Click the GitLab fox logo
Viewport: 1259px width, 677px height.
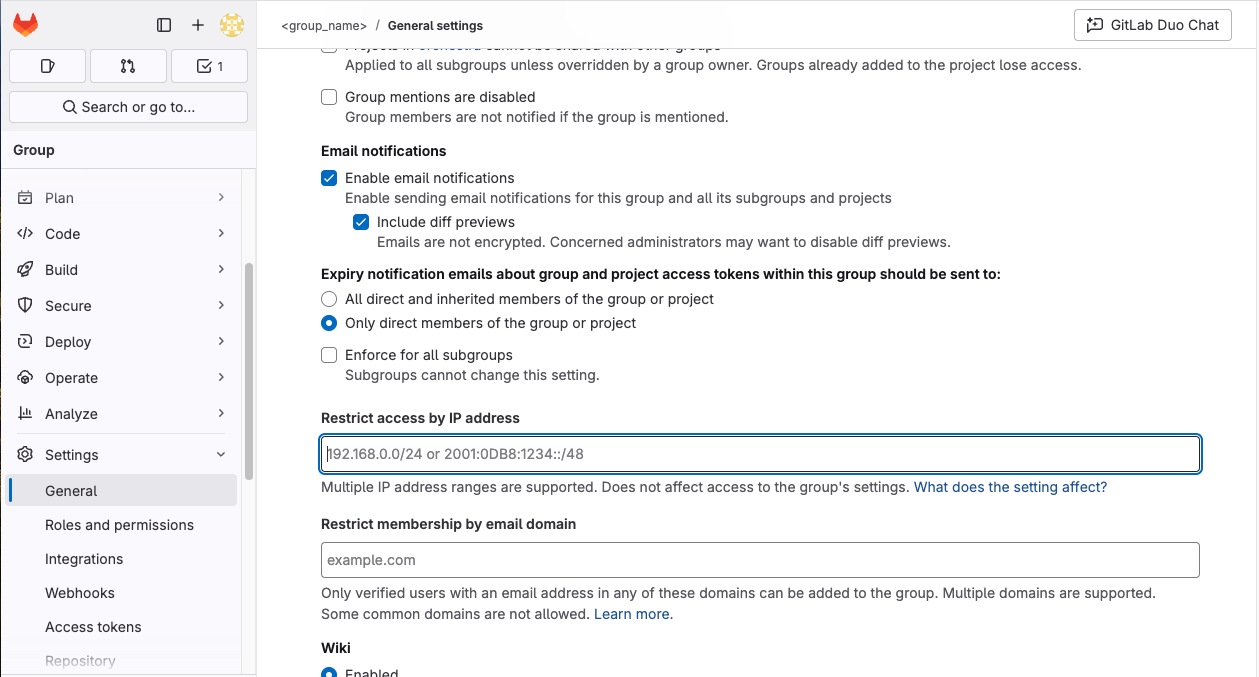[x=24, y=24]
